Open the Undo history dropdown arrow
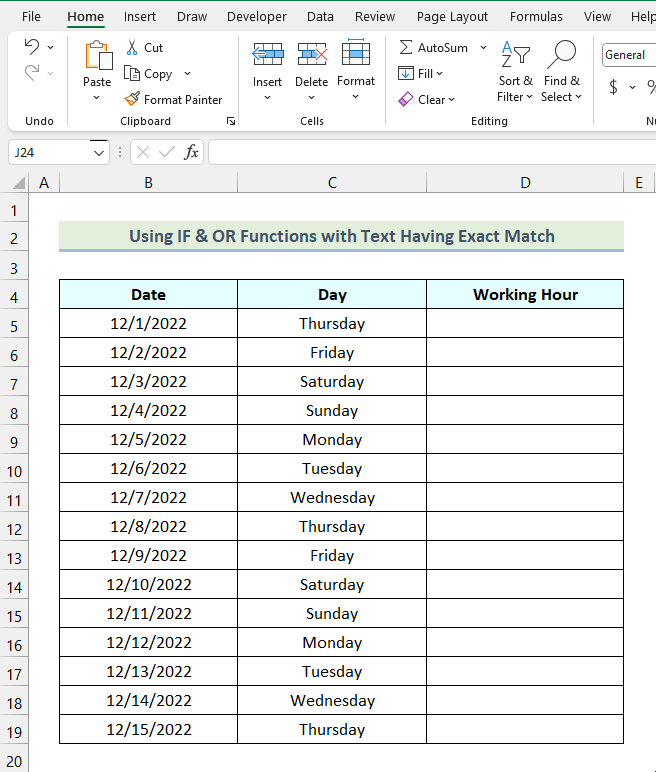This screenshot has height=772, width=656. pos(50,47)
